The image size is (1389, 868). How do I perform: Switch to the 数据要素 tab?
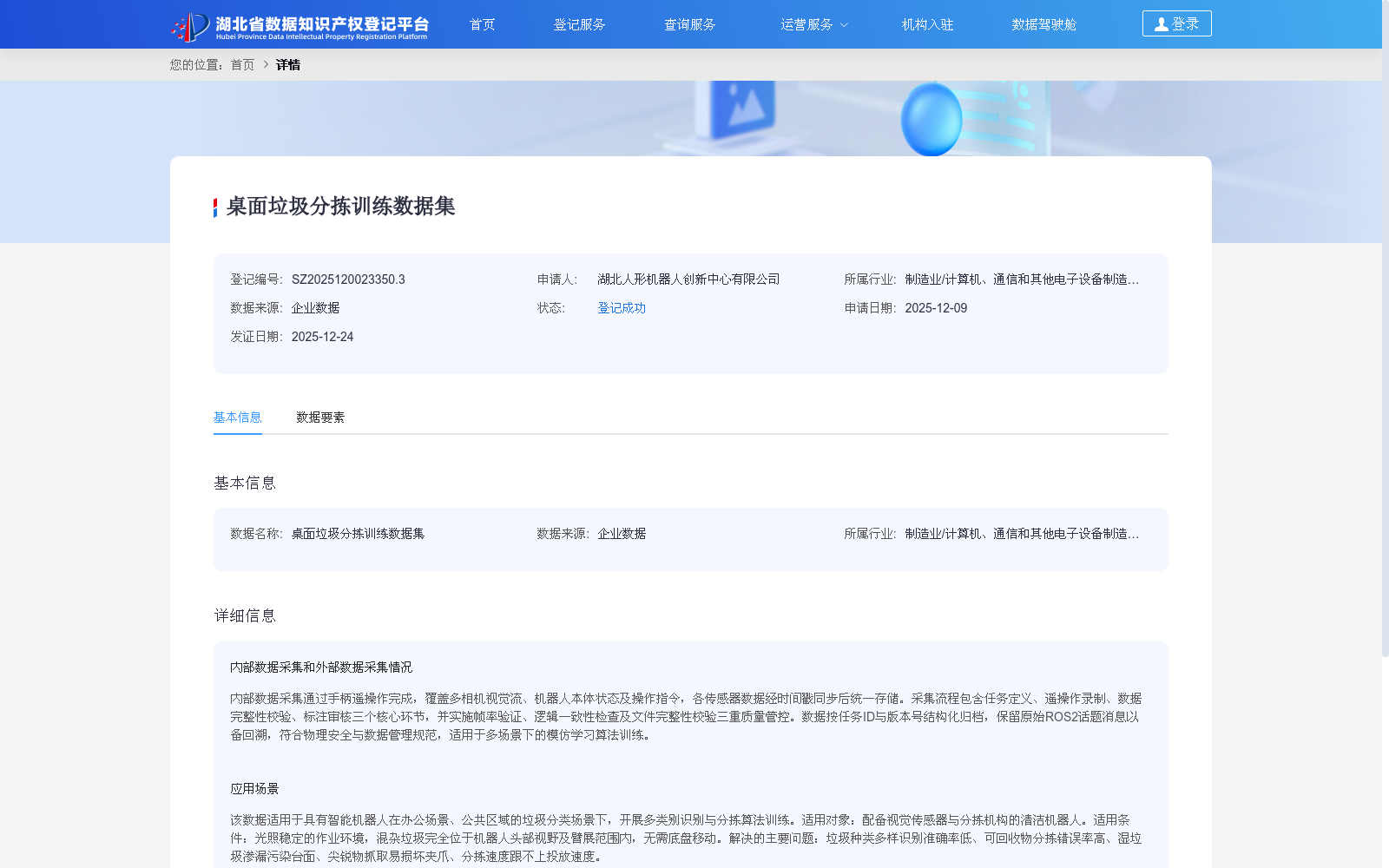(320, 418)
